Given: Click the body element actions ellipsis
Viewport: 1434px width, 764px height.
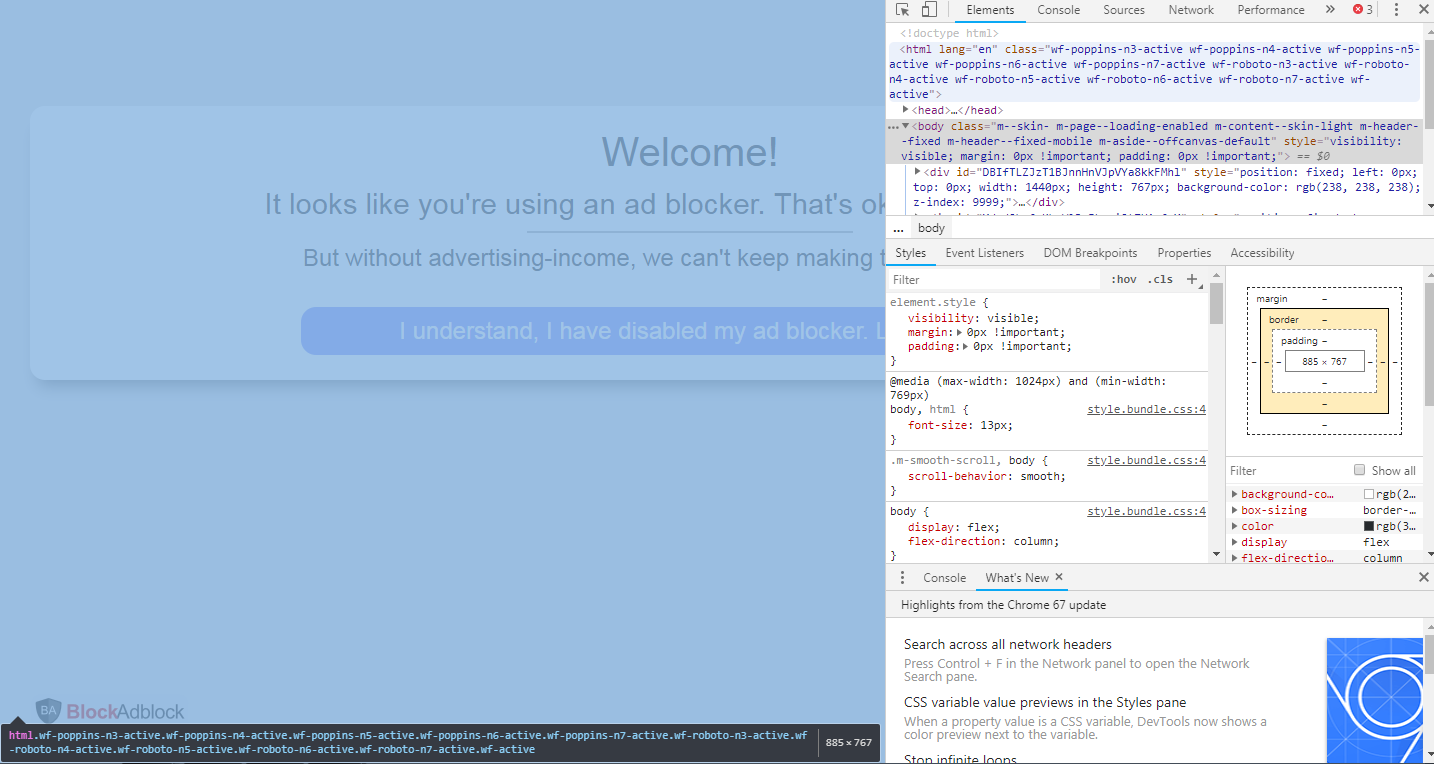Looking at the screenshot, I should [x=893, y=128].
